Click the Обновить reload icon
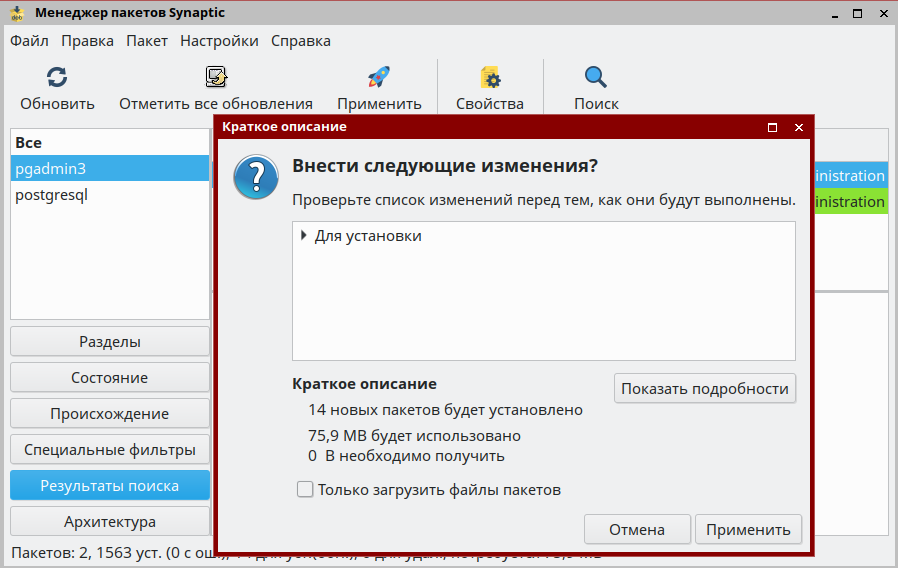898x568 pixels. click(x=57, y=77)
